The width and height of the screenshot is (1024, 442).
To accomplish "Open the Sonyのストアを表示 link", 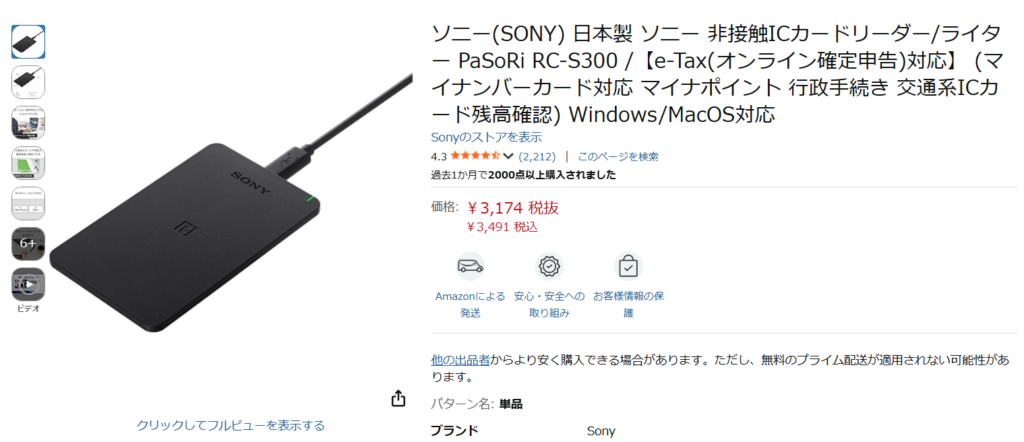I will (487, 137).
